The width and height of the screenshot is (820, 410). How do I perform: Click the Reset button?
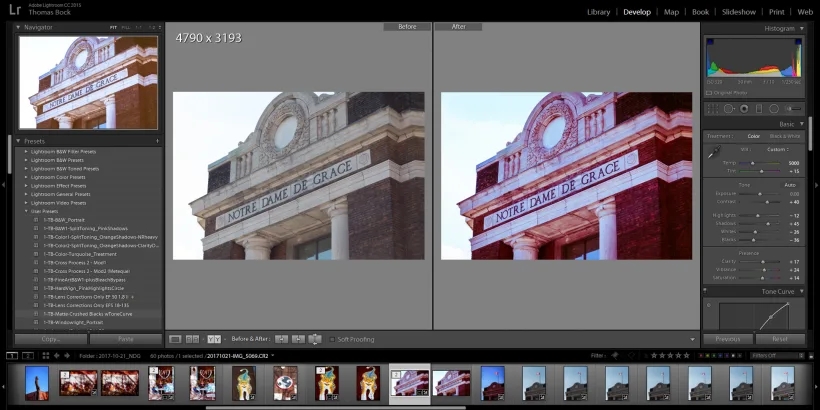(x=779, y=339)
